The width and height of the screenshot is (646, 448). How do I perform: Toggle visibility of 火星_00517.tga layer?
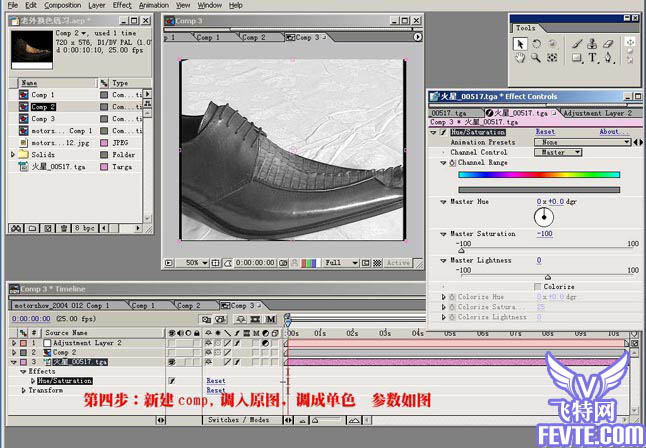click(x=172, y=362)
